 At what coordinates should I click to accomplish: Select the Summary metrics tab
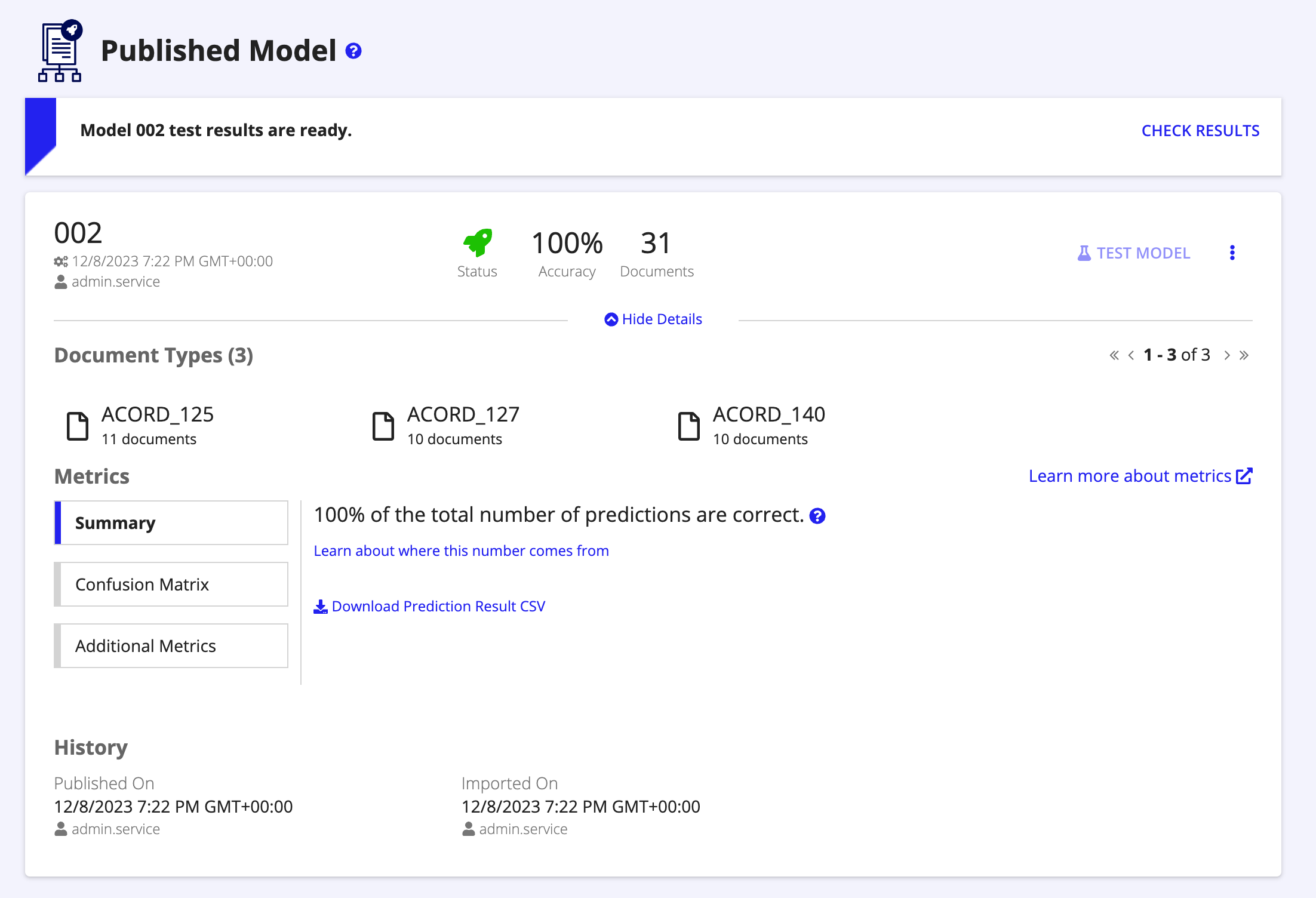171,523
